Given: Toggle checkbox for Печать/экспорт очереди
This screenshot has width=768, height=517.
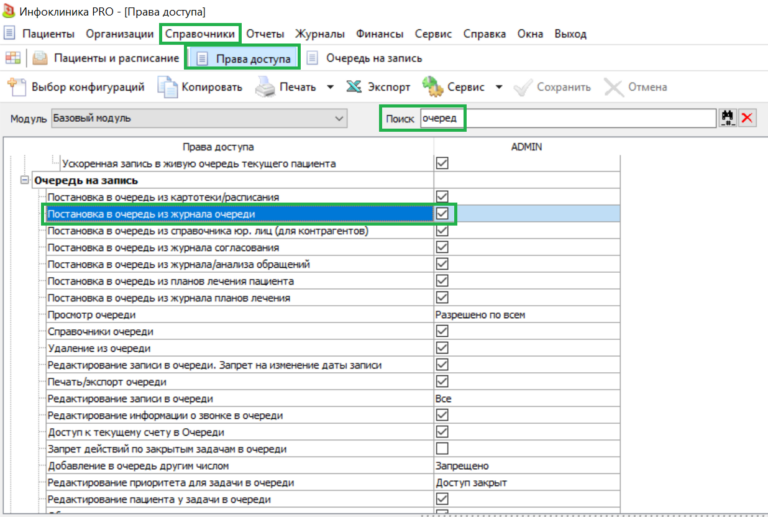Looking at the screenshot, I should 442,381.
